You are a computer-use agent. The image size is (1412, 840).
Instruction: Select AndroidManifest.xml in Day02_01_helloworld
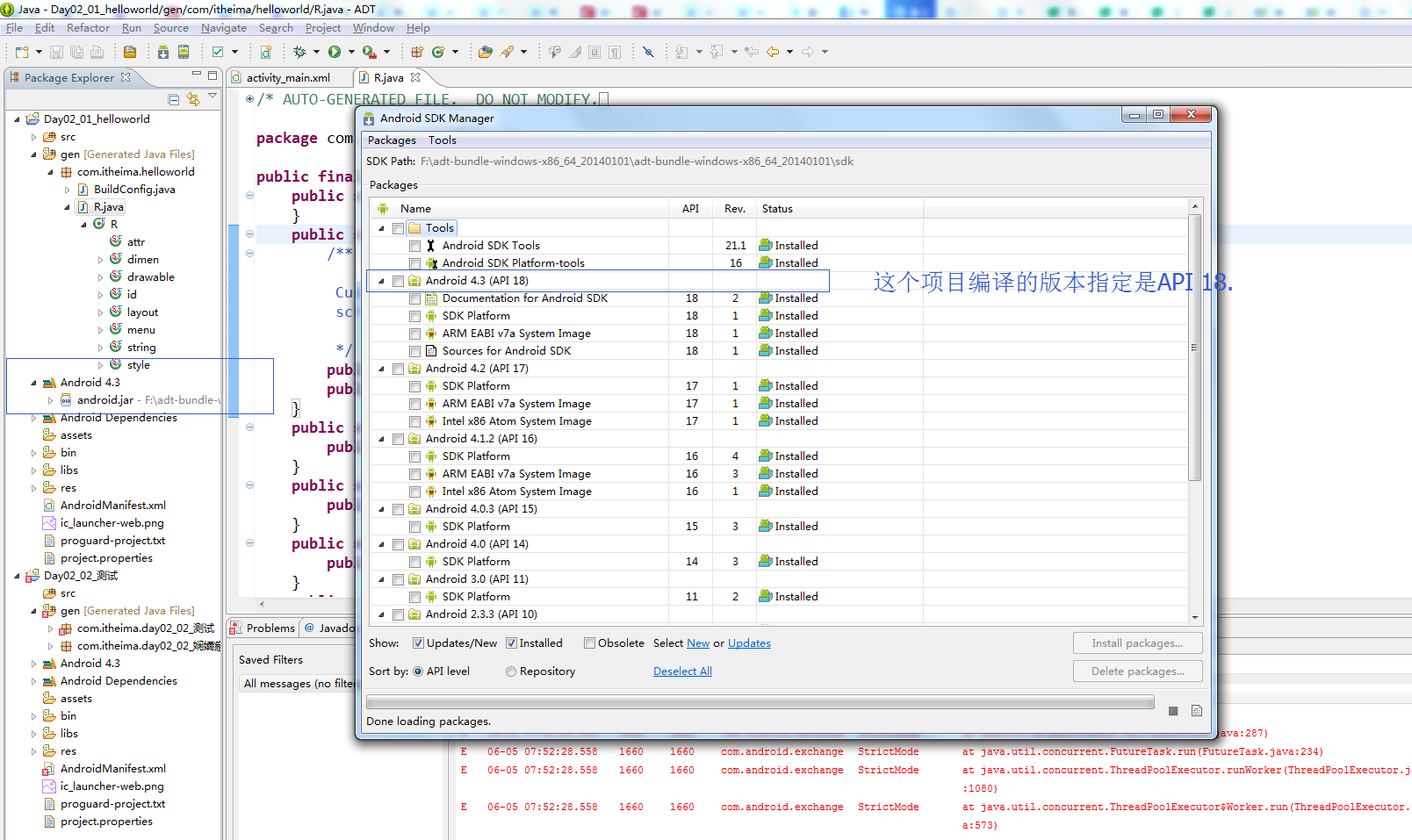(x=112, y=506)
